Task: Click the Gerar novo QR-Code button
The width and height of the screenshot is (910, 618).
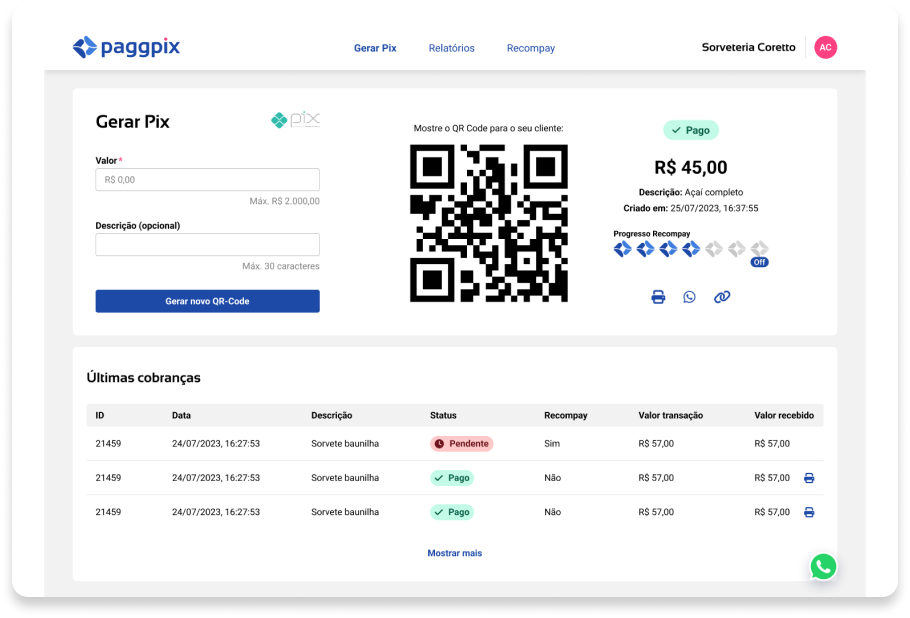Action: tap(207, 301)
